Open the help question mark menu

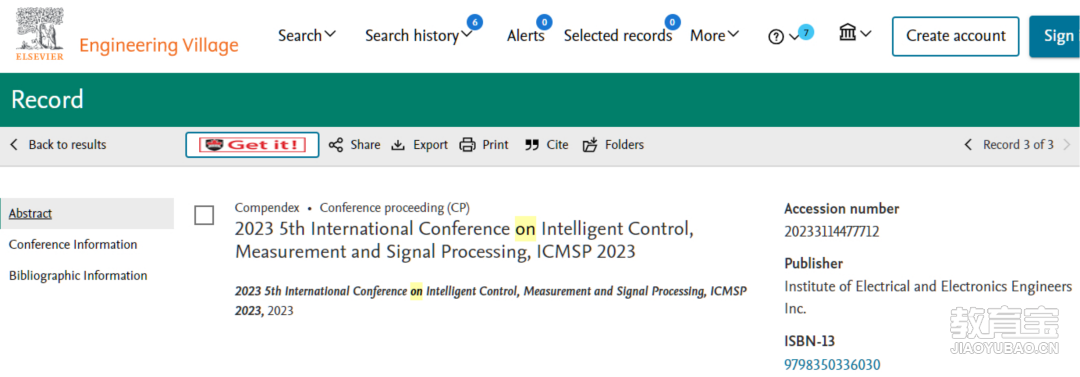point(783,37)
